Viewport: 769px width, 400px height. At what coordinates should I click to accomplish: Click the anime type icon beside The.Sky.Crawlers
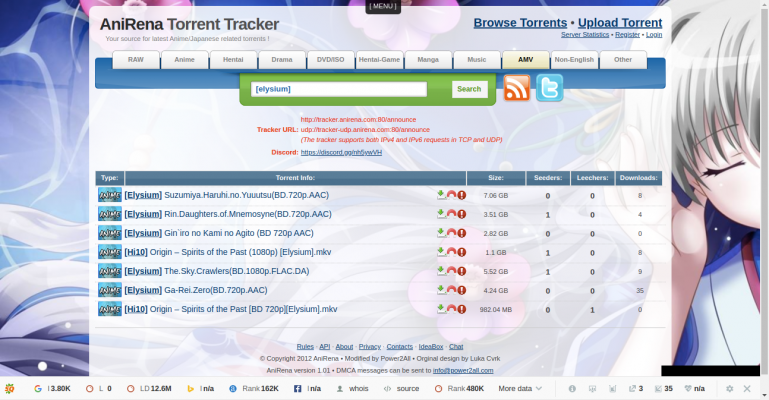point(109,271)
